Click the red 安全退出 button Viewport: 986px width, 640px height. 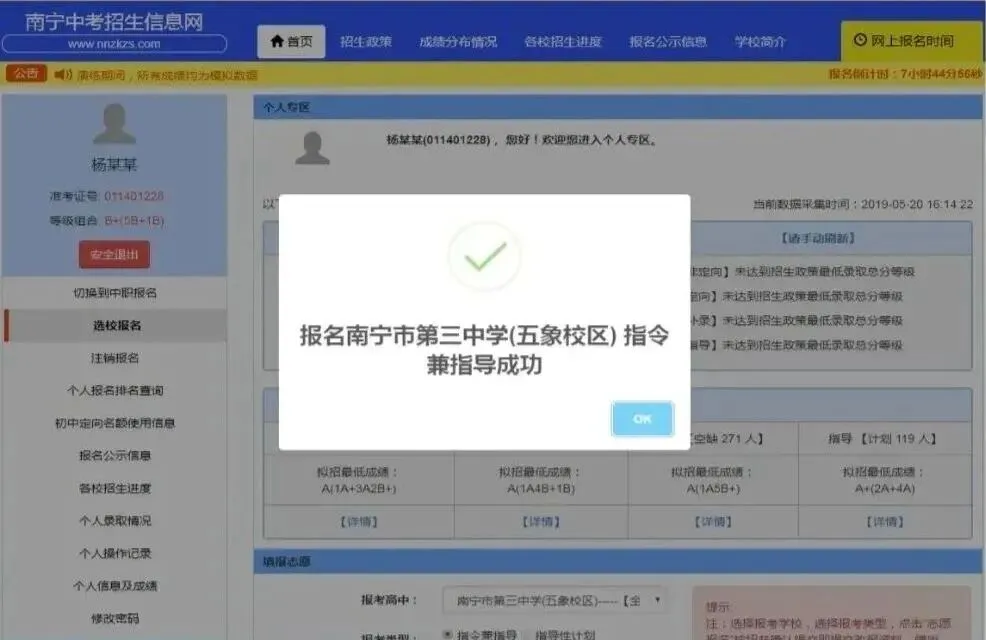(114, 255)
